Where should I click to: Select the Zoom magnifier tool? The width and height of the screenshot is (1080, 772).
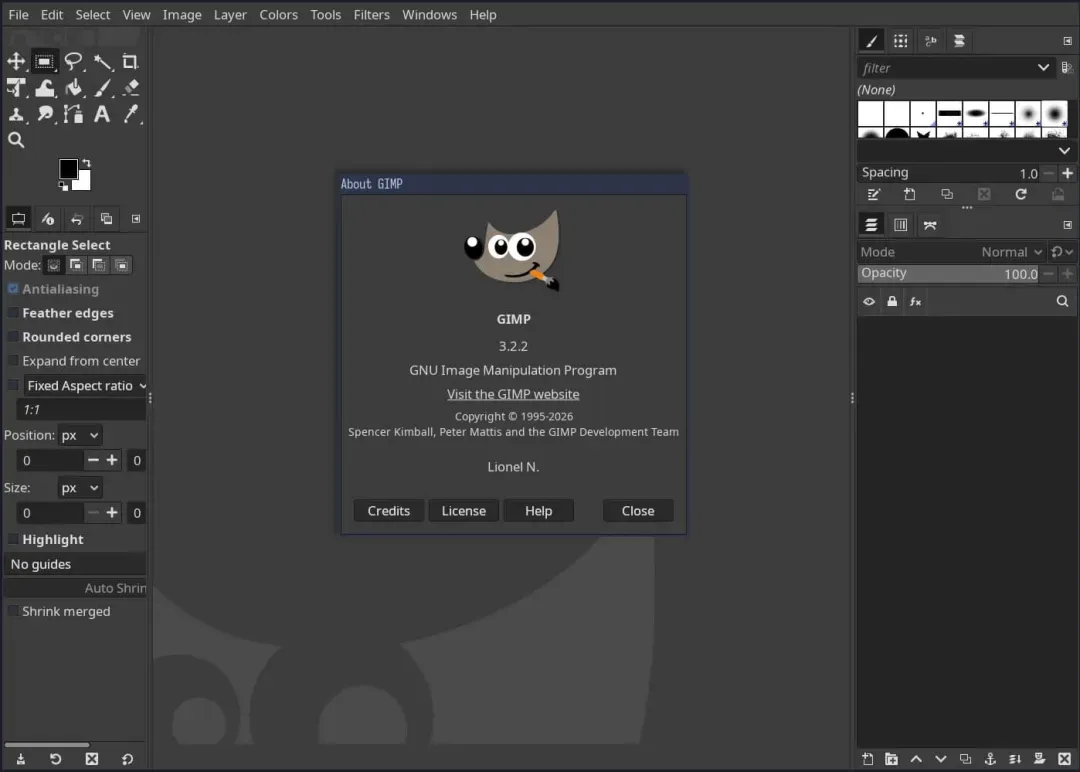point(16,140)
